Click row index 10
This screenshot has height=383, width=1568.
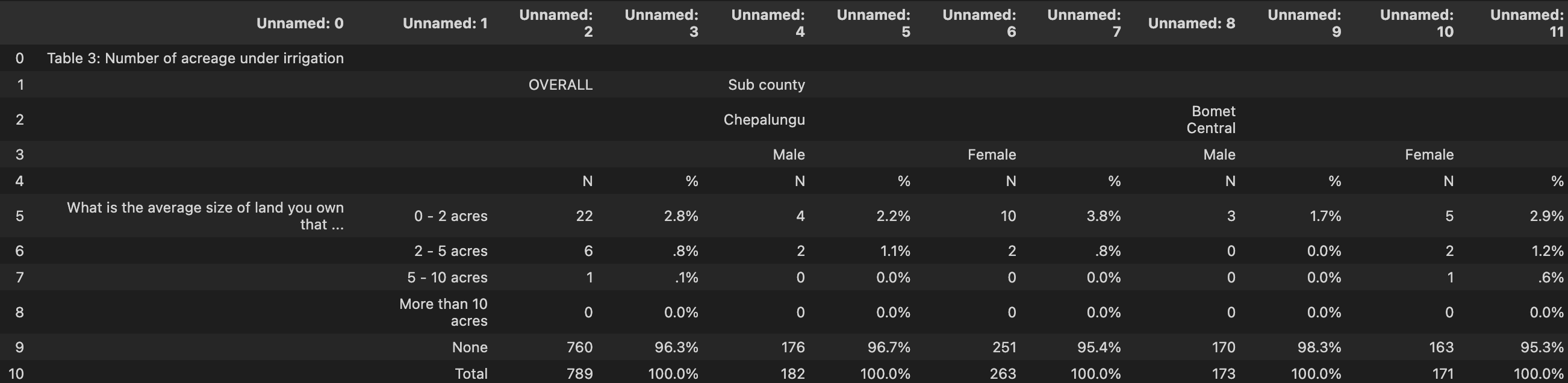click(x=16, y=373)
